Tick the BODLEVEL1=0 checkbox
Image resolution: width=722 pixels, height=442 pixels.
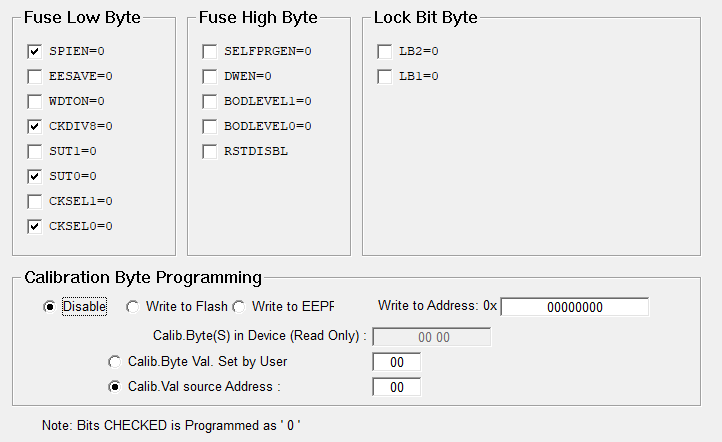(x=210, y=101)
